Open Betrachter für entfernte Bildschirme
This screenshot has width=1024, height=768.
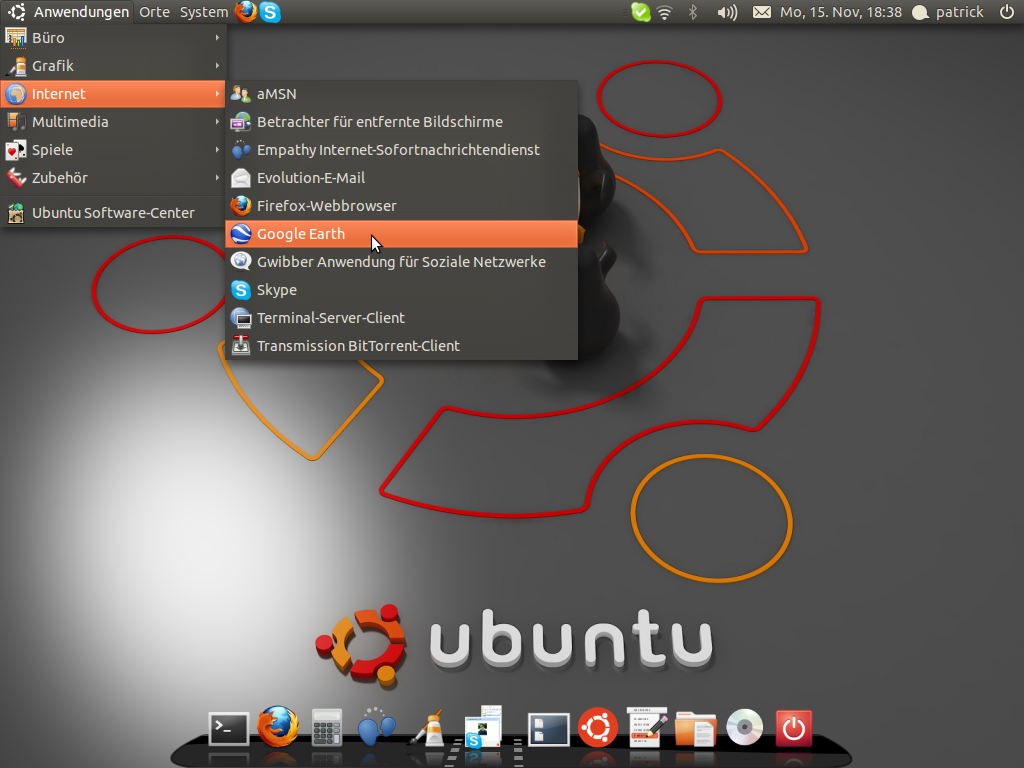click(x=402, y=122)
